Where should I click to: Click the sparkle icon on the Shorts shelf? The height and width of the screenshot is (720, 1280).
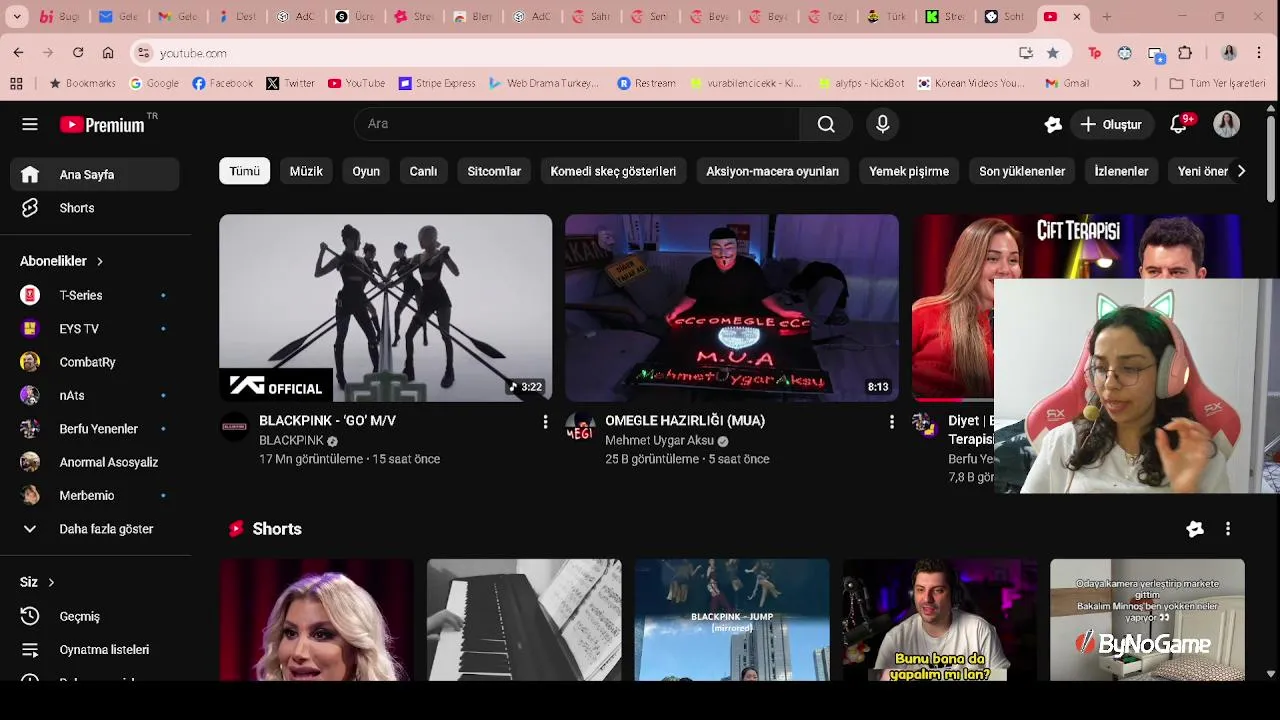1195,529
